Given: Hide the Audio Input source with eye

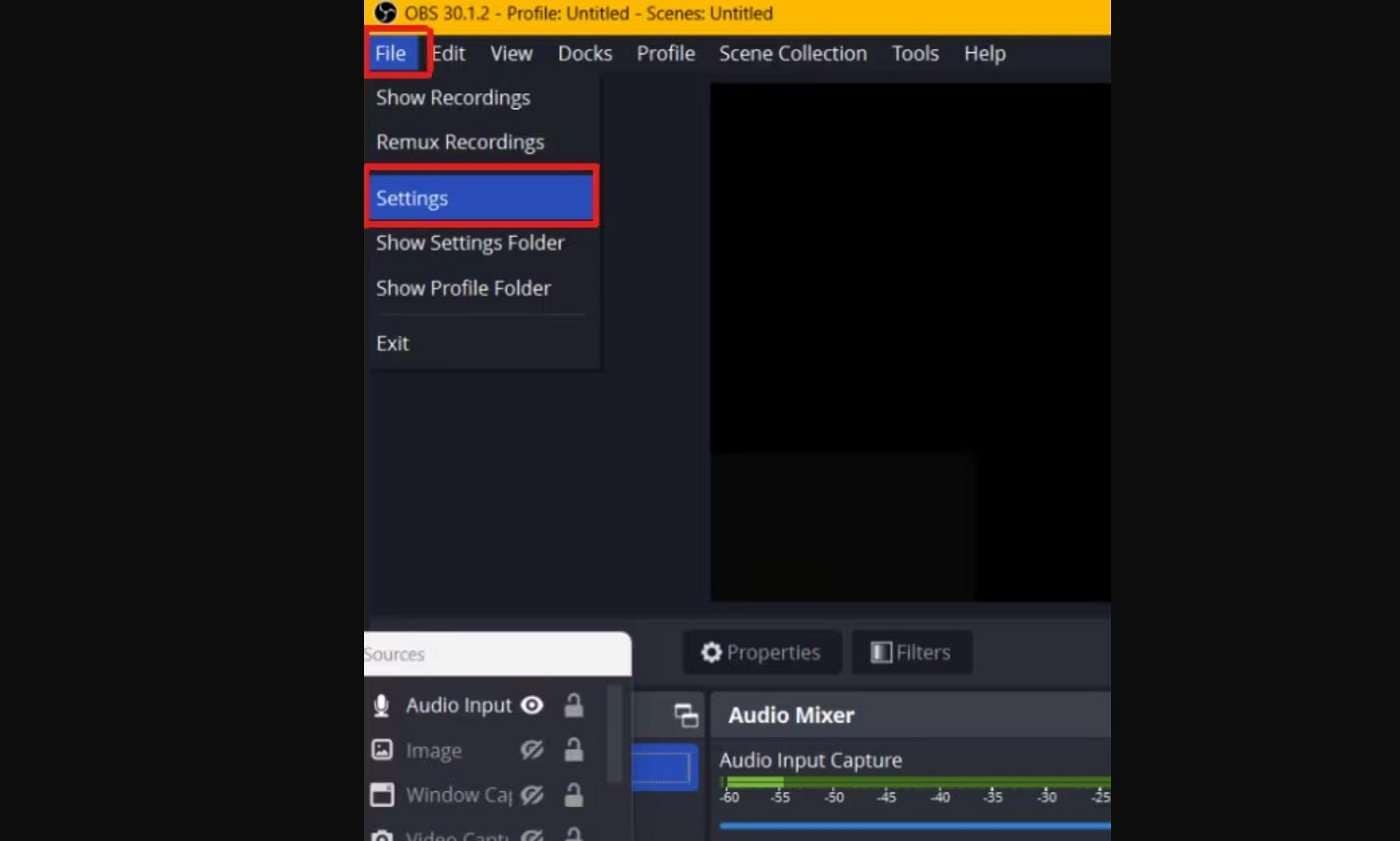Looking at the screenshot, I should [x=533, y=705].
